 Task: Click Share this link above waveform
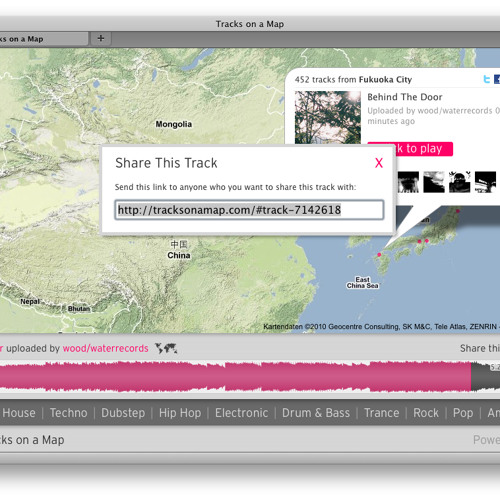480,348
